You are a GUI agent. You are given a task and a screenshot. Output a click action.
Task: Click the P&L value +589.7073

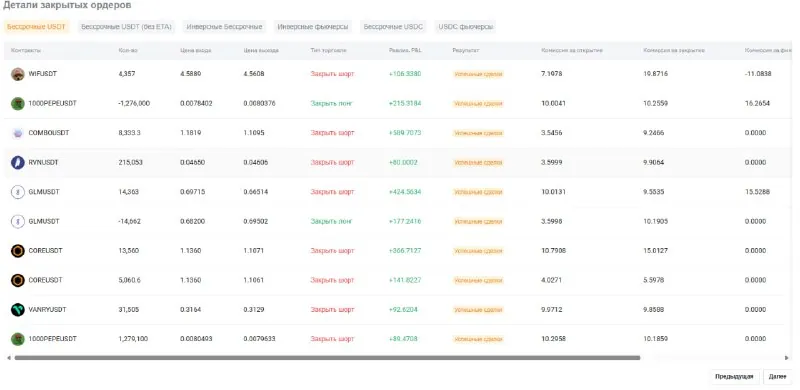(405, 133)
